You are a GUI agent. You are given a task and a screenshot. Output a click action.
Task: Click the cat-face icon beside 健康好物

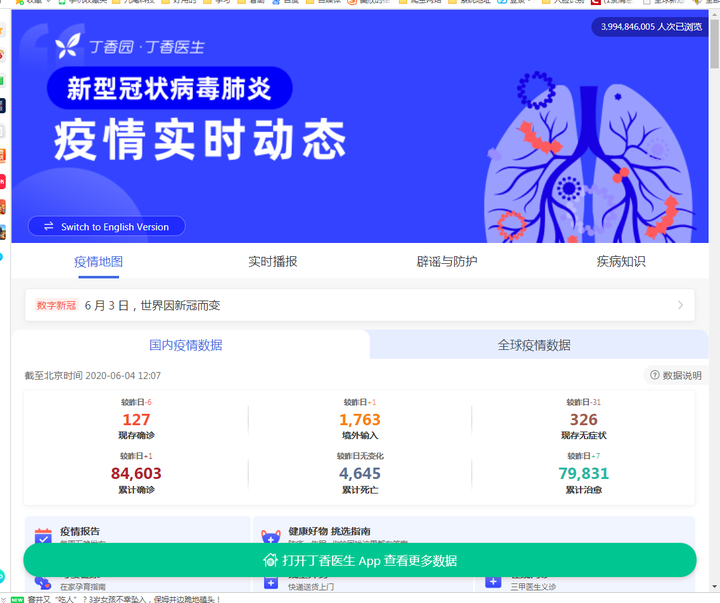click(x=271, y=536)
